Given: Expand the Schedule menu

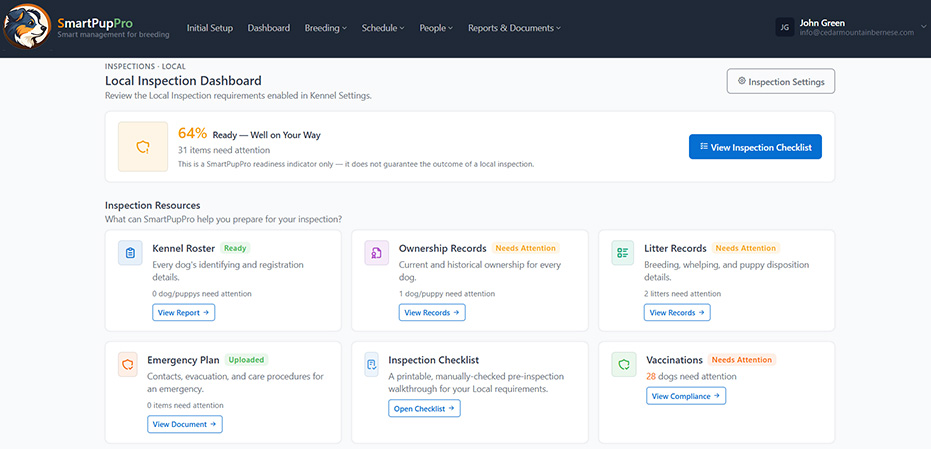Looking at the screenshot, I should [x=383, y=28].
